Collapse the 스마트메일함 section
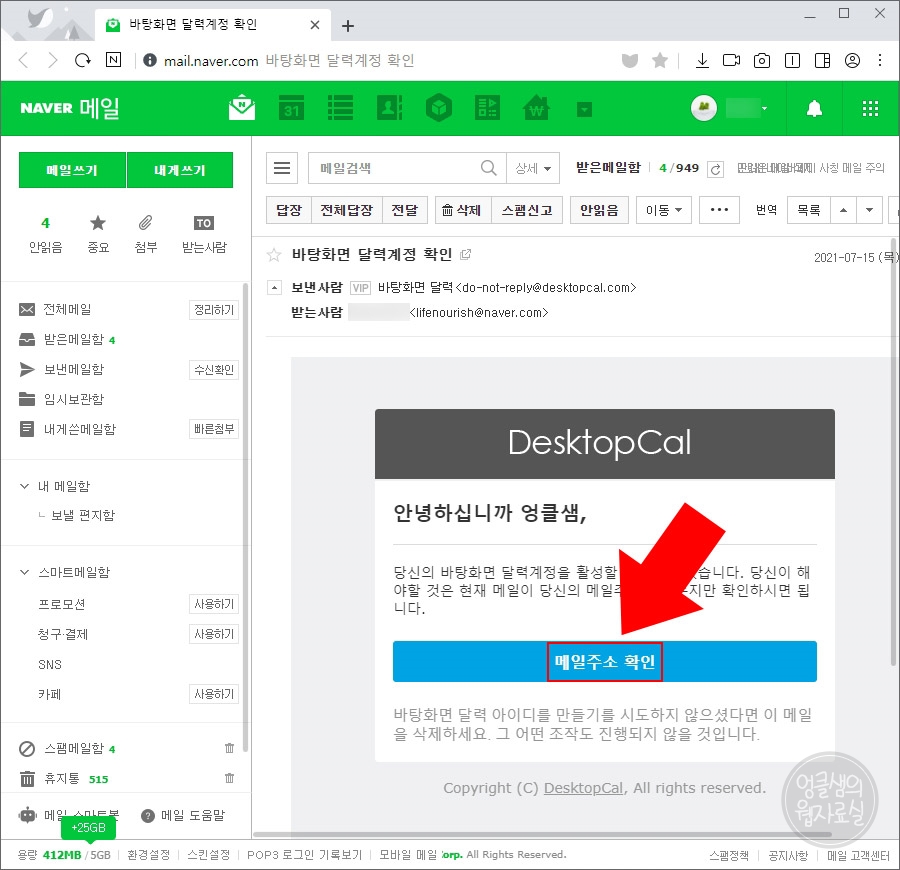This screenshot has height=870, width=900. click(24, 572)
